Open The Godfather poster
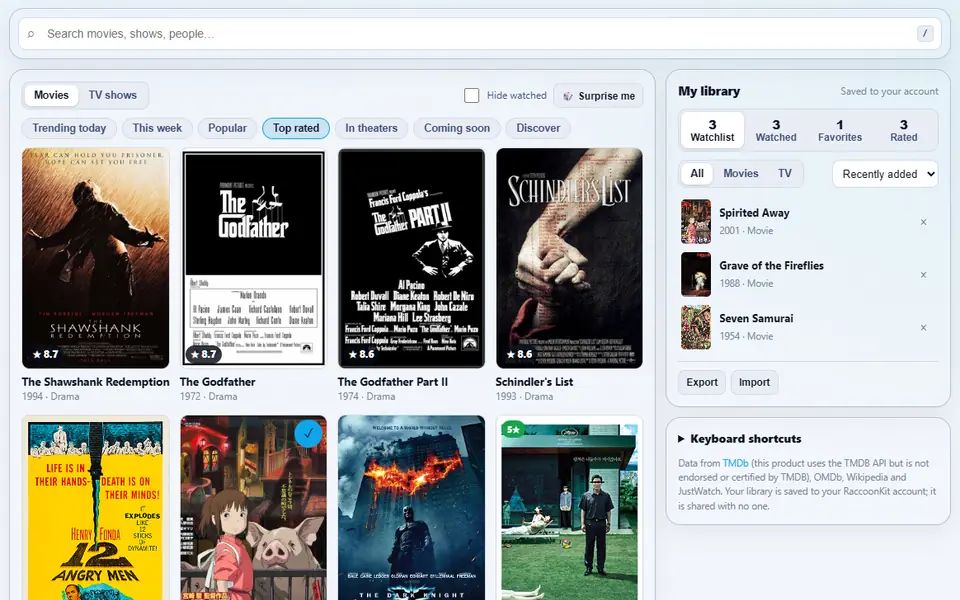Image resolution: width=960 pixels, height=600 pixels. pos(253,258)
